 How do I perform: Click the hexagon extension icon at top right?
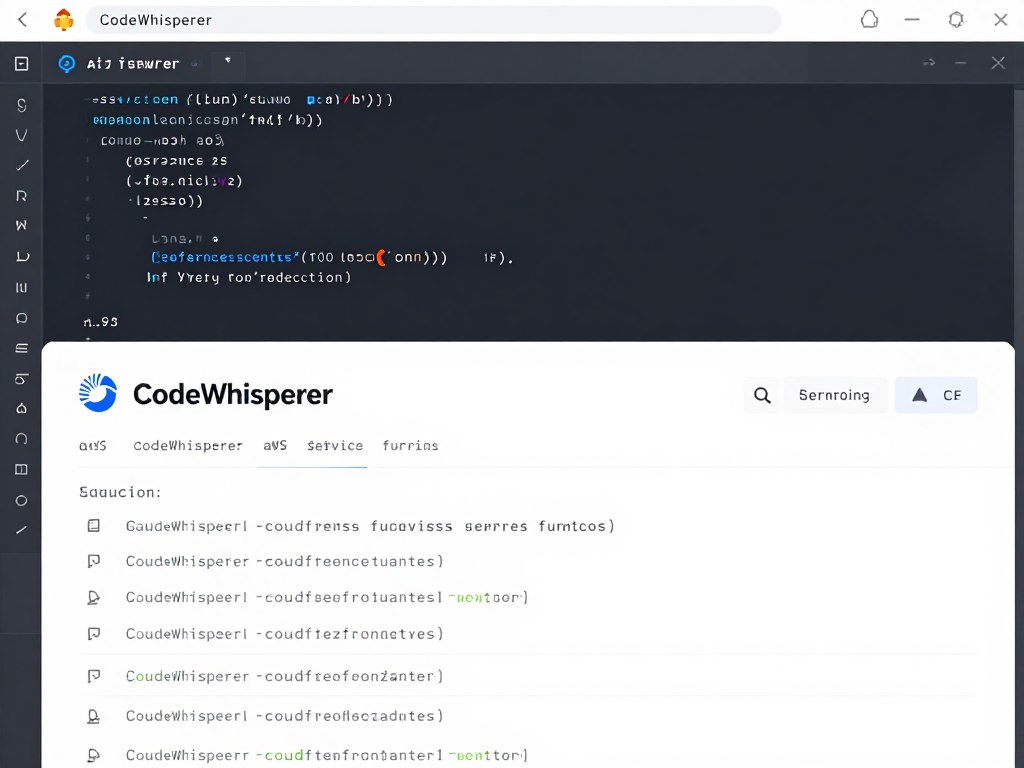click(x=956, y=20)
